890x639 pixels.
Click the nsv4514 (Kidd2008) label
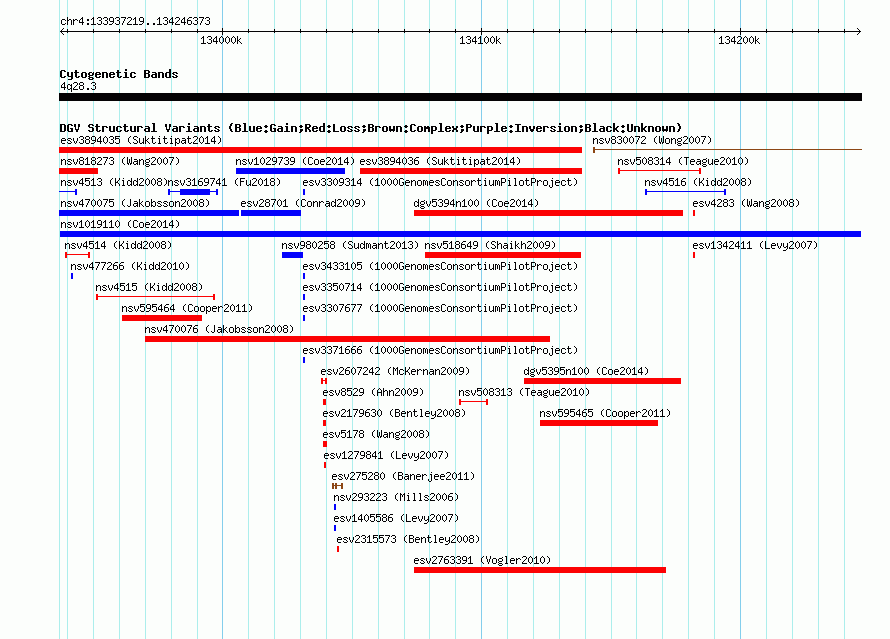tap(117, 245)
